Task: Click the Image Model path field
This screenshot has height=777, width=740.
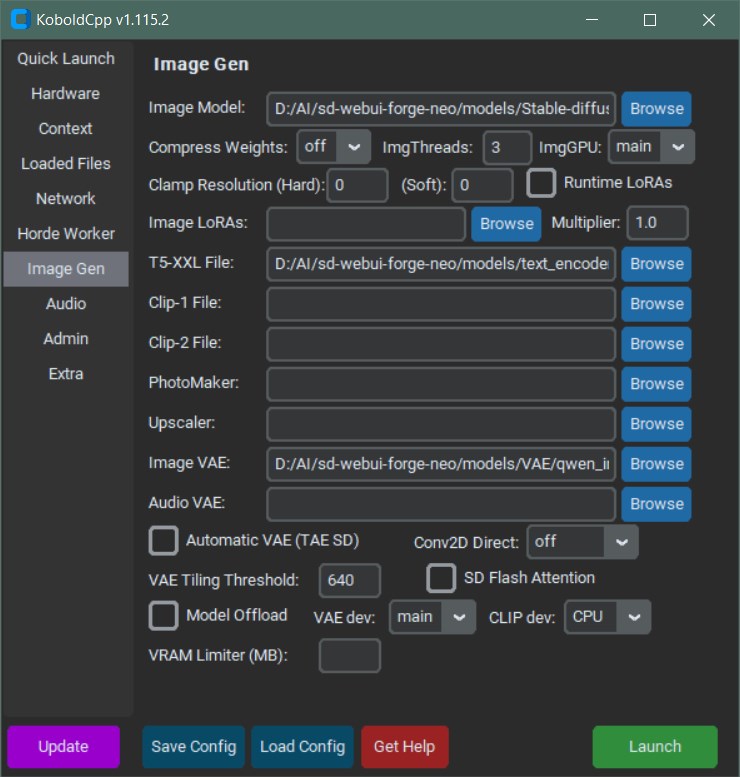Action: pos(441,109)
